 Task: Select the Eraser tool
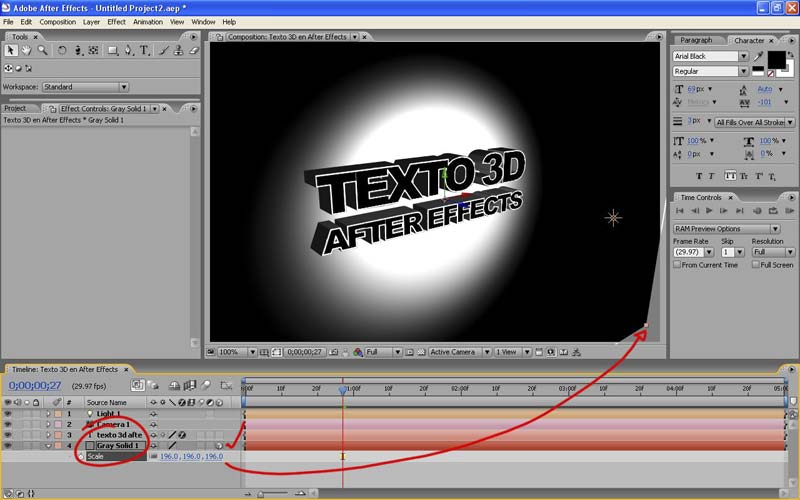pos(193,51)
